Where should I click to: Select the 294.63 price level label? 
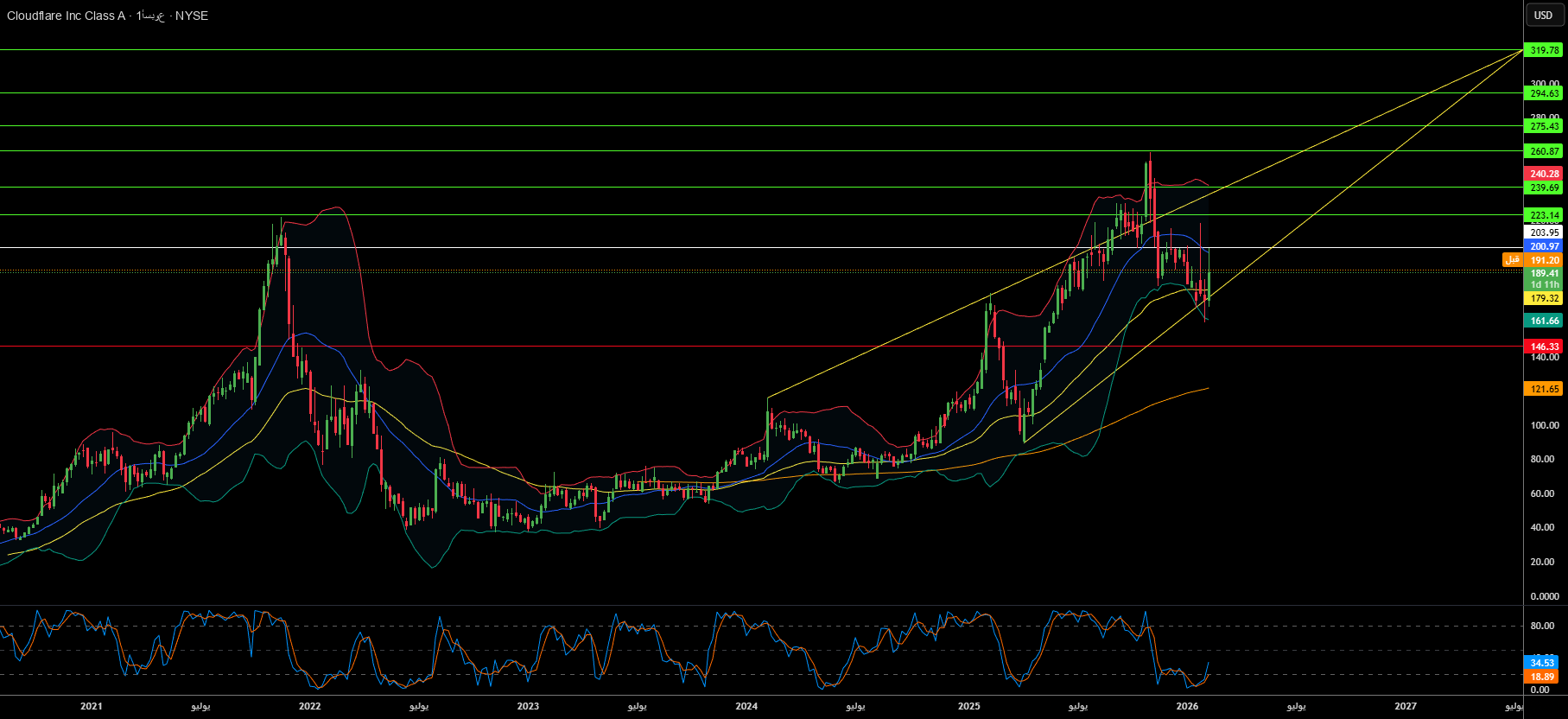[x=1544, y=93]
